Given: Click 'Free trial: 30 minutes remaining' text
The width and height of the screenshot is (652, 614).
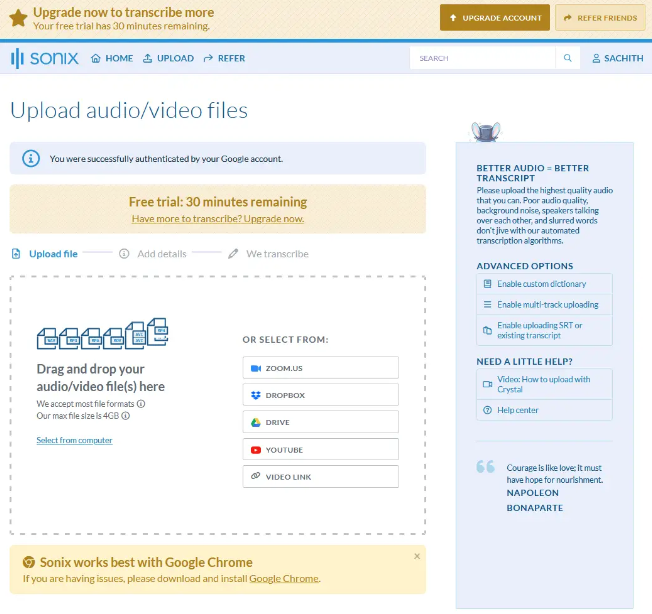Looking at the screenshot, I should point(218,202).
